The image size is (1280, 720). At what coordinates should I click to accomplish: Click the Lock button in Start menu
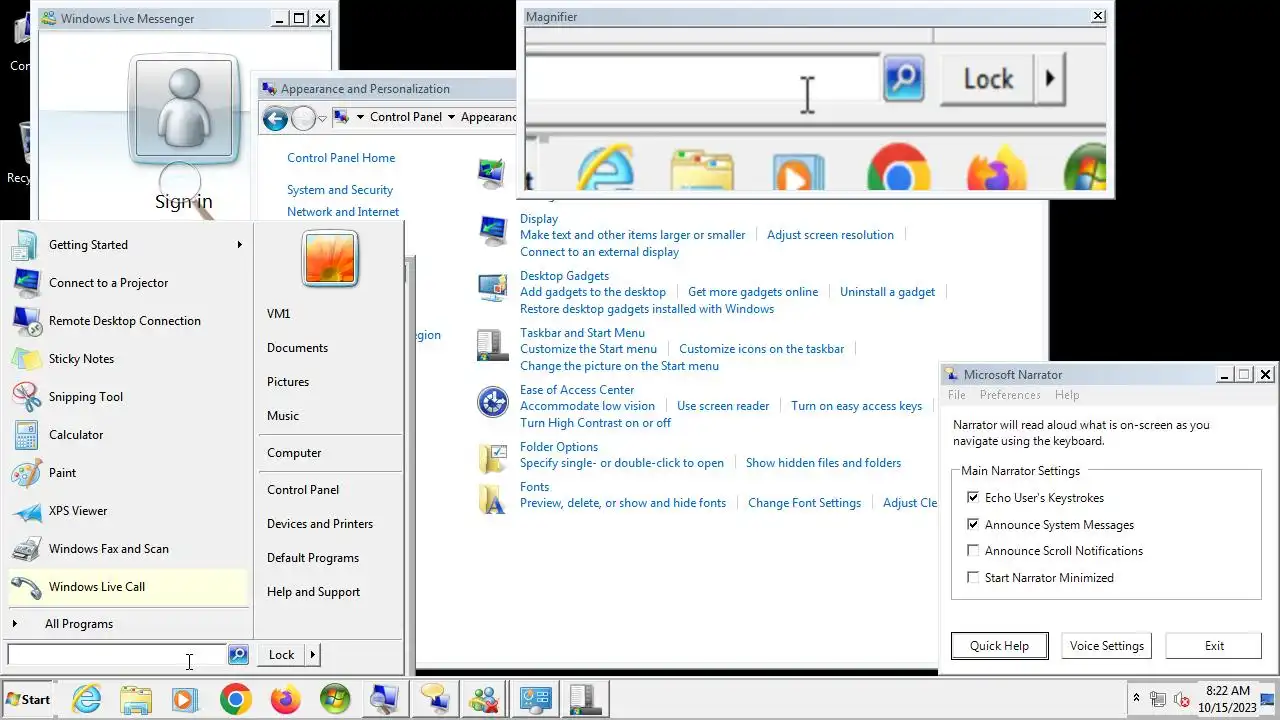282,655
